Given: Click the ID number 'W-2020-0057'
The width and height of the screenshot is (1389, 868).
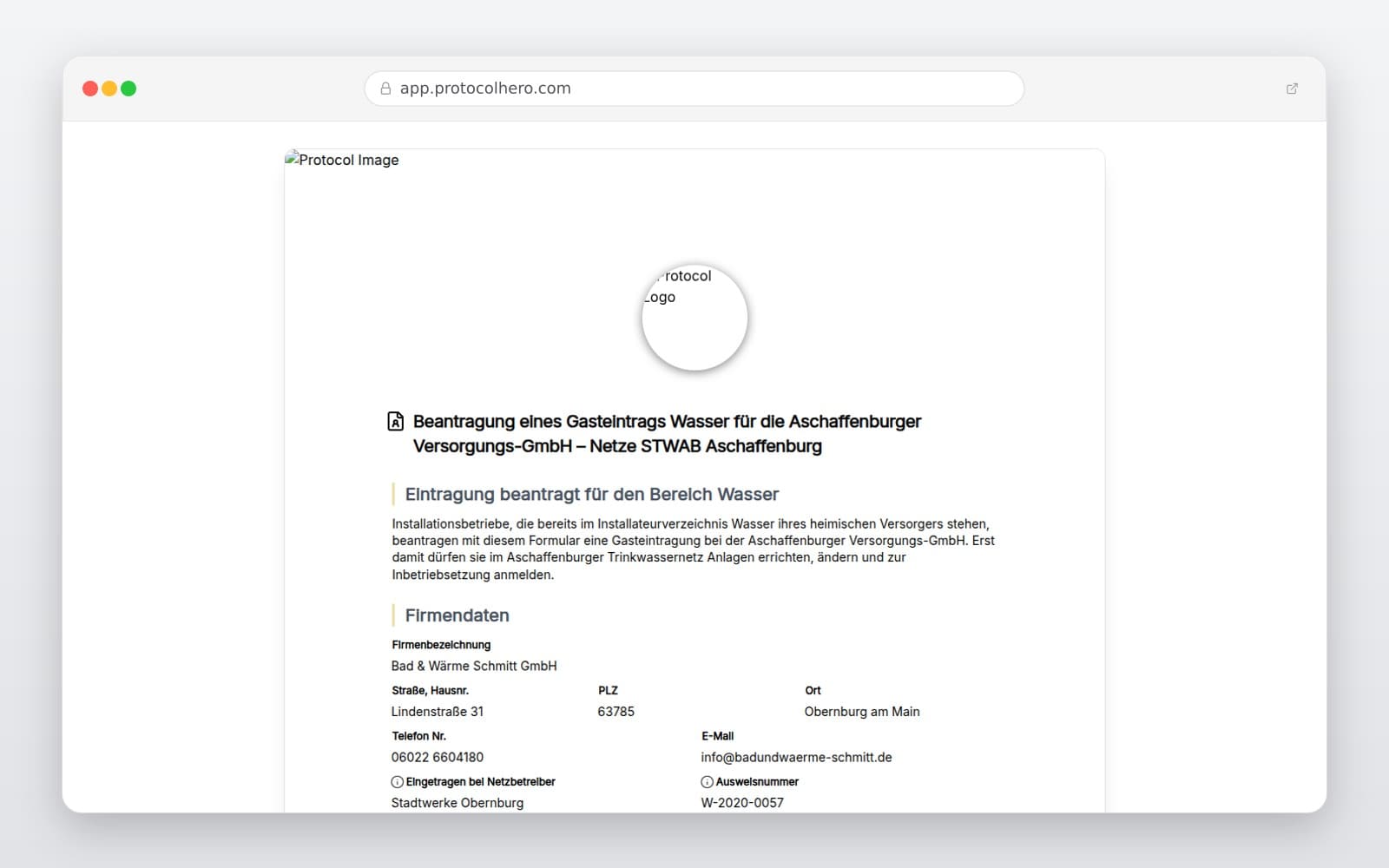Looking at the screenshot, I should 742,803.
